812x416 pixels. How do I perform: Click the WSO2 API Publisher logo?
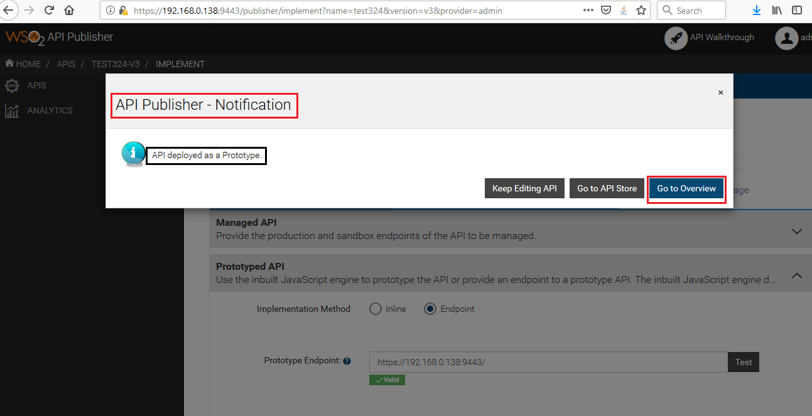pyautogui.click(x=59, y=37)
